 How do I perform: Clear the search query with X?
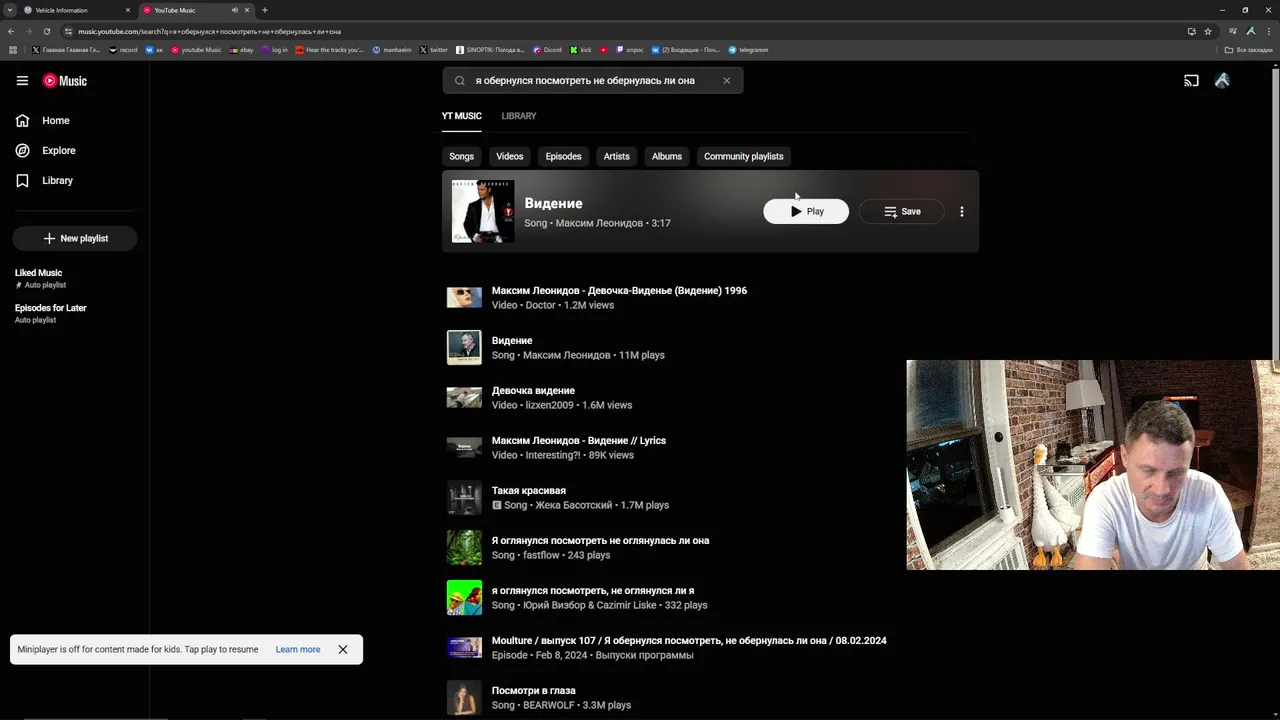click(727, 81)
